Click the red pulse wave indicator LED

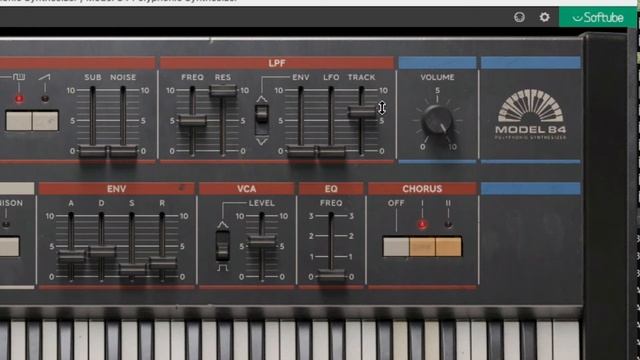pos(19,99)
